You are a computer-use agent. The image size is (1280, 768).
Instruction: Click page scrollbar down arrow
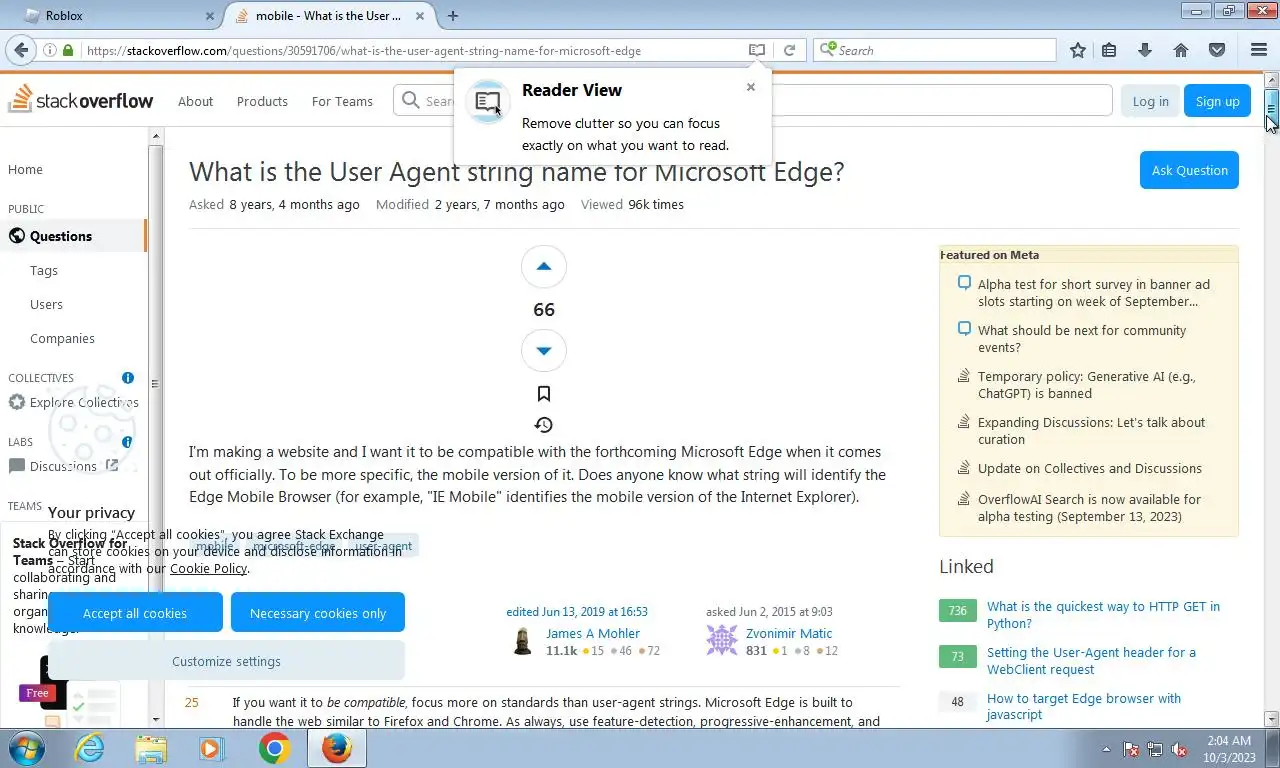[x=1272, y=719]
